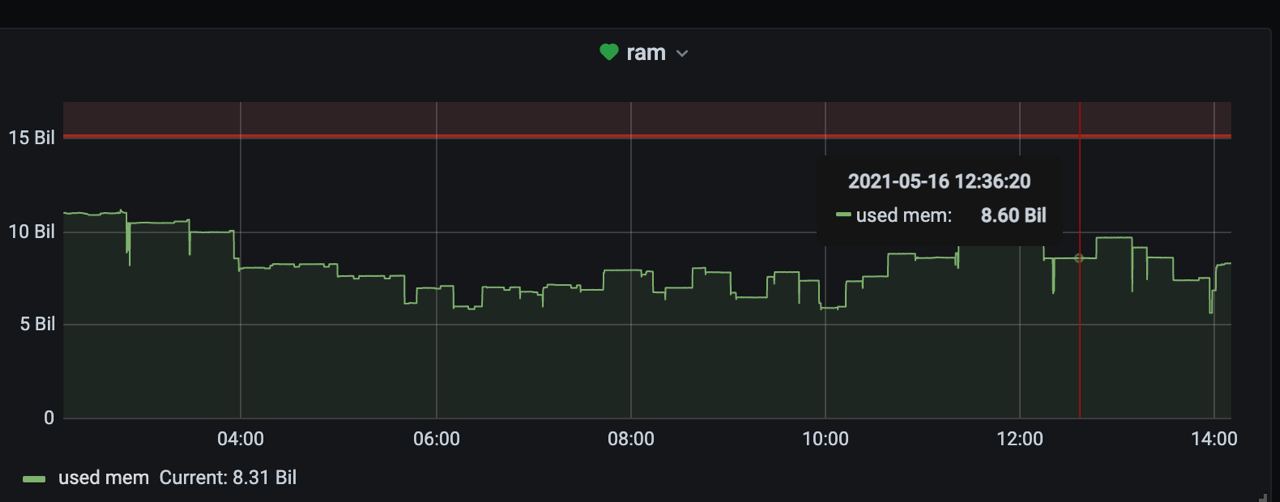Click the red alert threshold line at 15 Bil
The width and height of the screenshot is (1280, 502).
[x=647, y=136]
